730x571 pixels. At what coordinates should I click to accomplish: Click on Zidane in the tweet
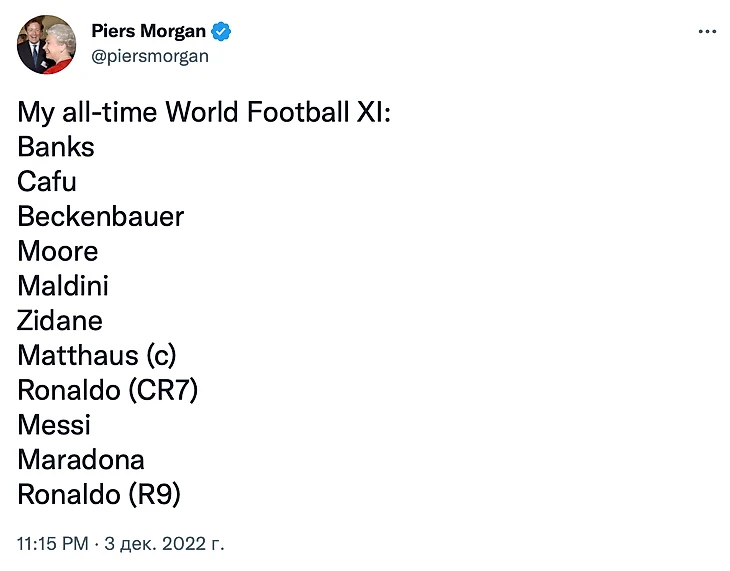[x=60, y=321]
